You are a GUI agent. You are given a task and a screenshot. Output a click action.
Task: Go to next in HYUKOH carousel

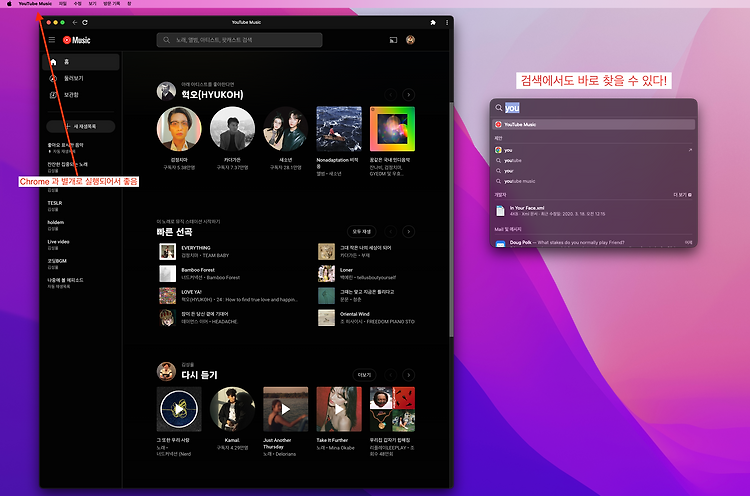408,95
